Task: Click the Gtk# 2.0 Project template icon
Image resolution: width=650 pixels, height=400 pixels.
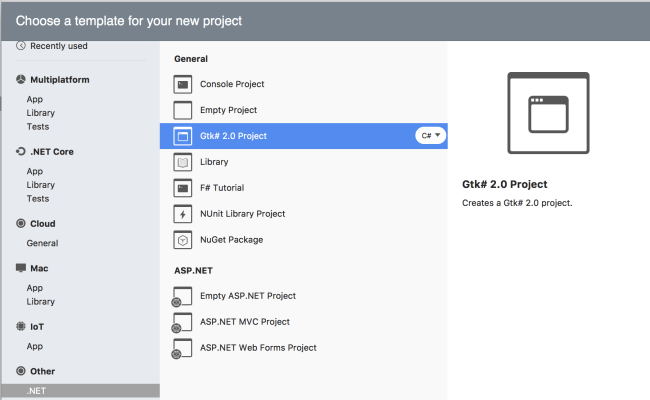Action: pyautogui.click(x=182, y=136)
